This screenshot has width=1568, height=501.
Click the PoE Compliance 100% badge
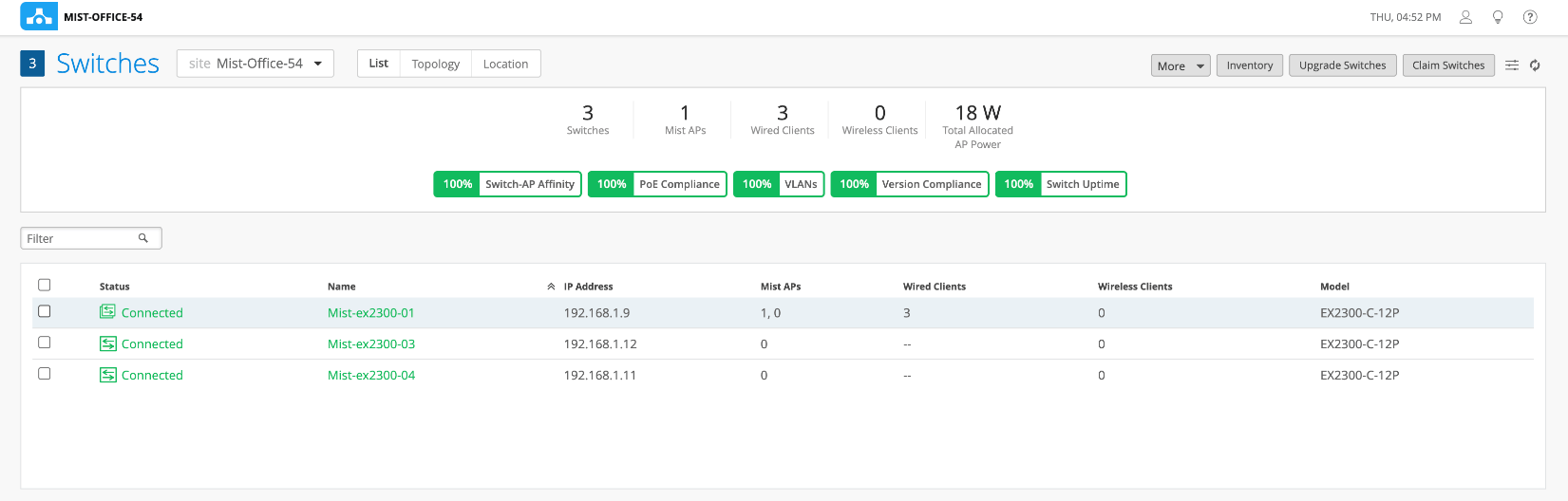coord(657,184)
